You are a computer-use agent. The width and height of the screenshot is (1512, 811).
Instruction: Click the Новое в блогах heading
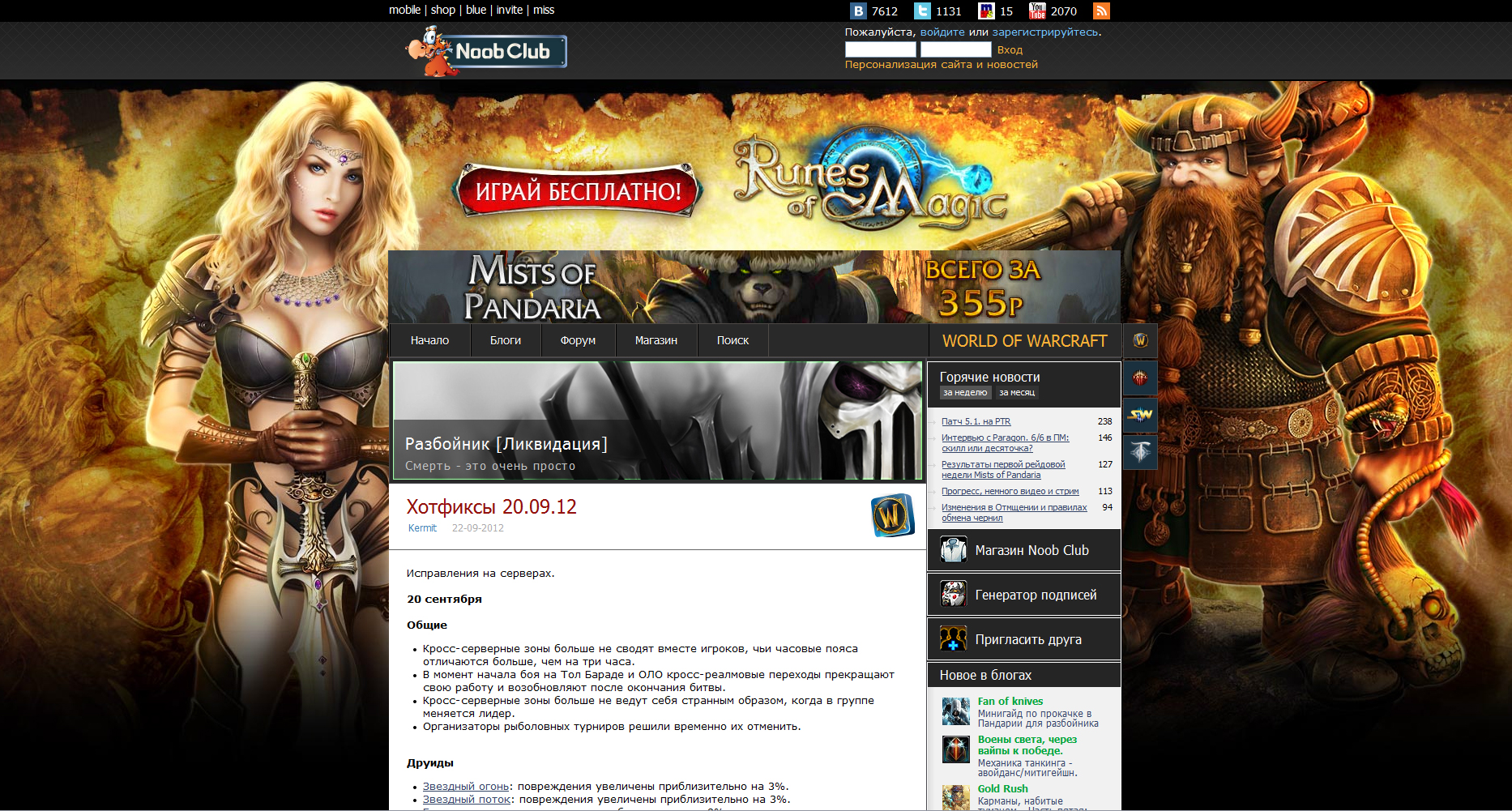[x=985, y=675]
